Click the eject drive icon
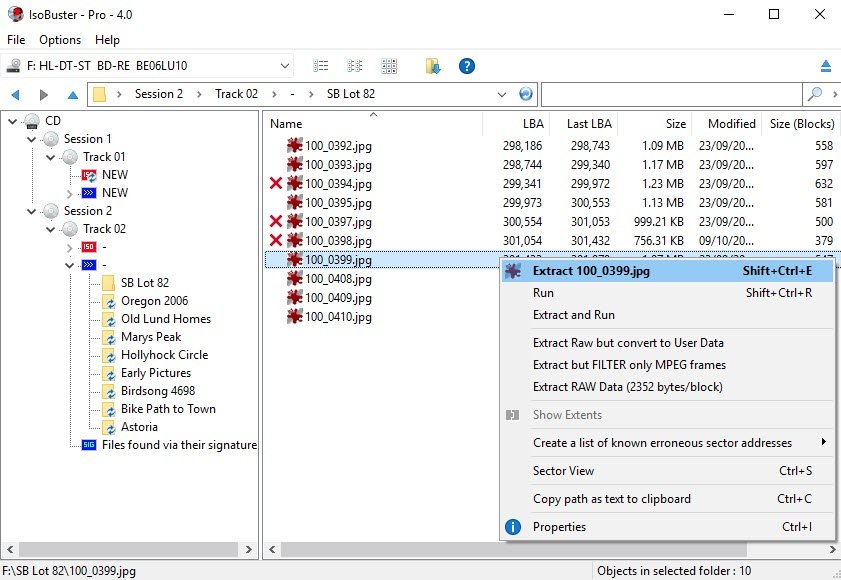 click(x=825, y=66)
